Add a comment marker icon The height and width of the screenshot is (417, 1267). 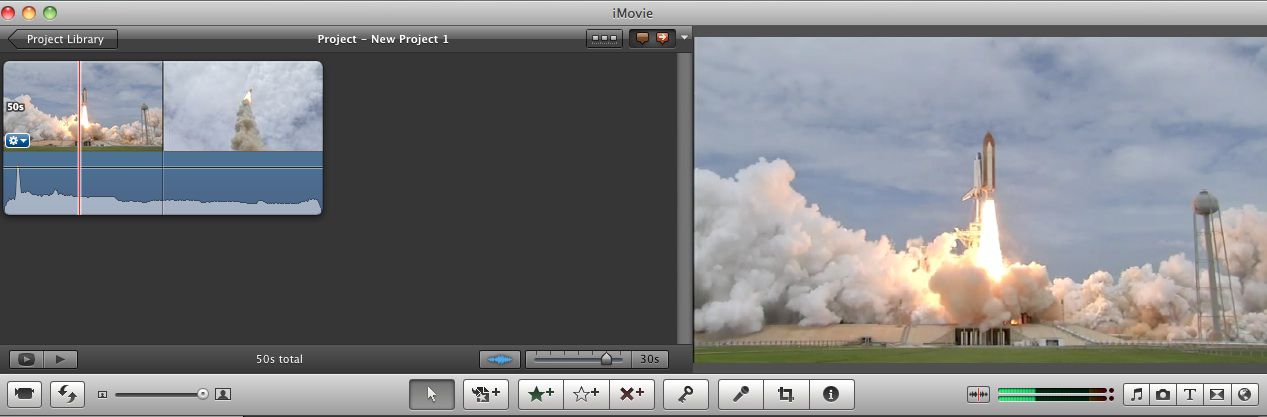pos(642,39)
